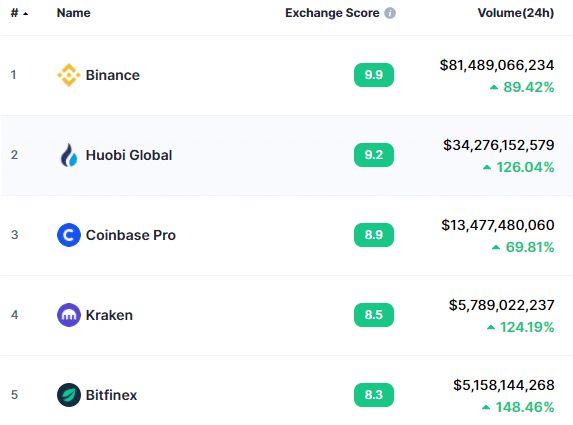Open the Exchange Score info icon
This screenshot has width=573, height=425.
(x=390, y=13)
